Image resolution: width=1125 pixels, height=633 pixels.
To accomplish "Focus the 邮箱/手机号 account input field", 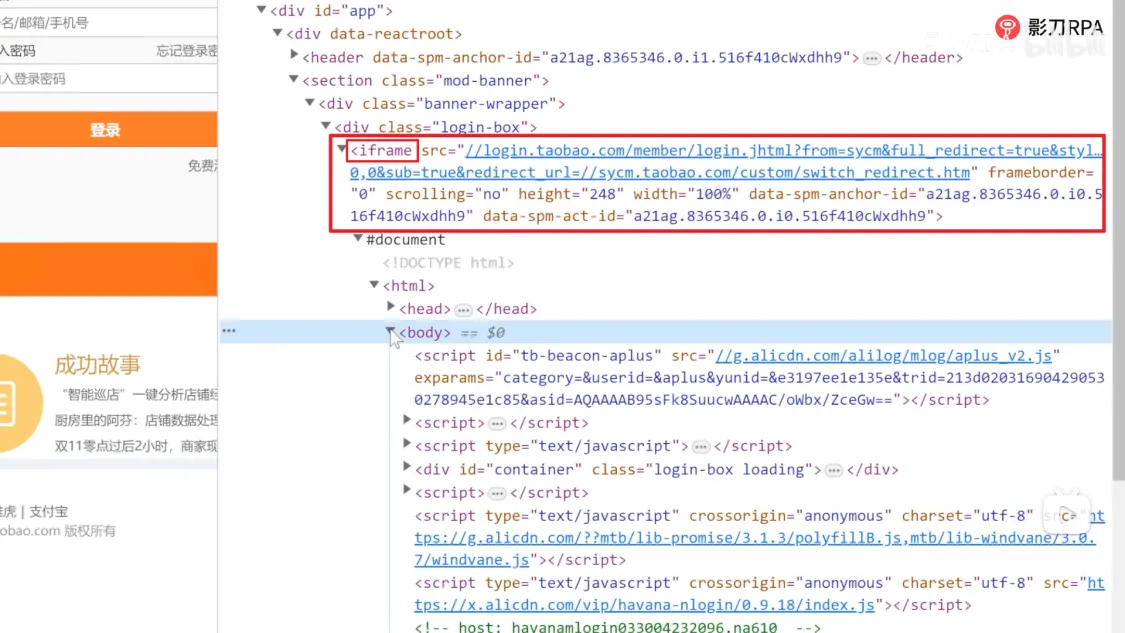I will (108, 22).
